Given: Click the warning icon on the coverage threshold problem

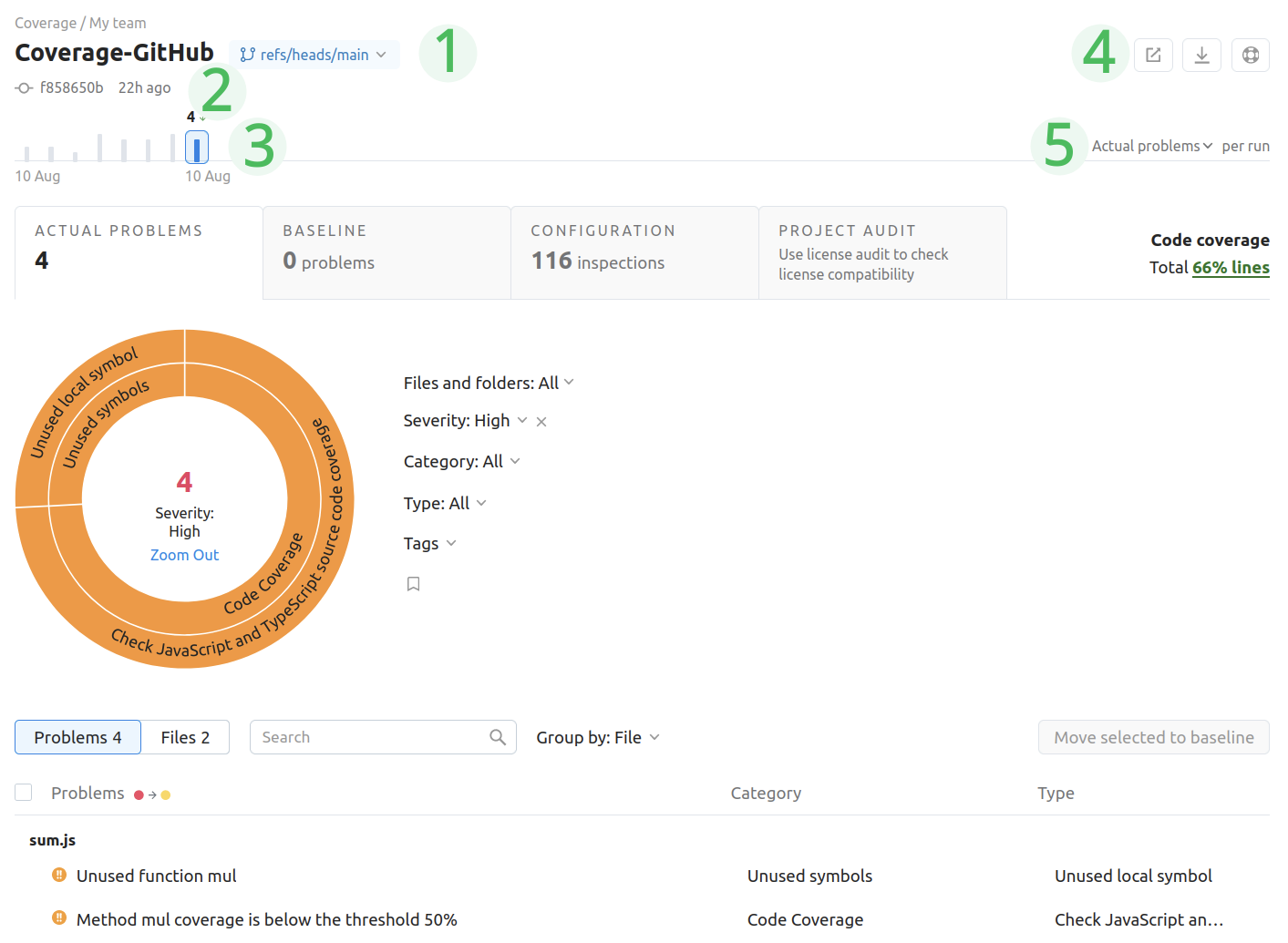Looking at the screenshot, I should pyautogui.click(x=58, y=919).
